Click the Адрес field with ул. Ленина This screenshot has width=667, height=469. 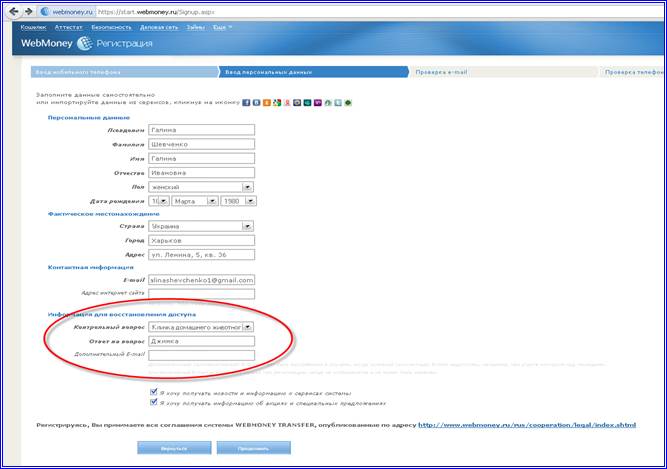click(202, 255)
